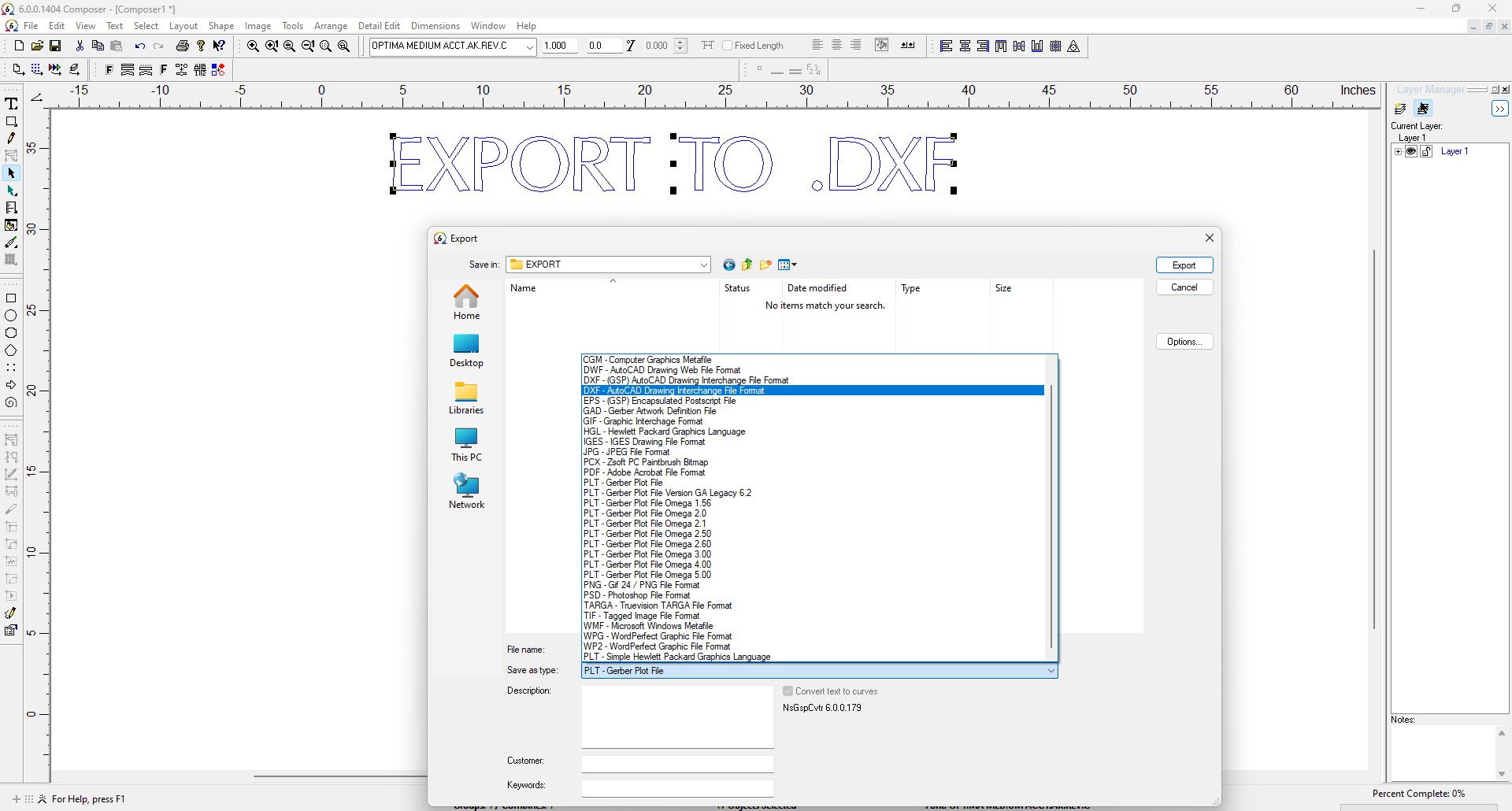Select WMF - Microsoft Windows Metafile

coord(813,626)
